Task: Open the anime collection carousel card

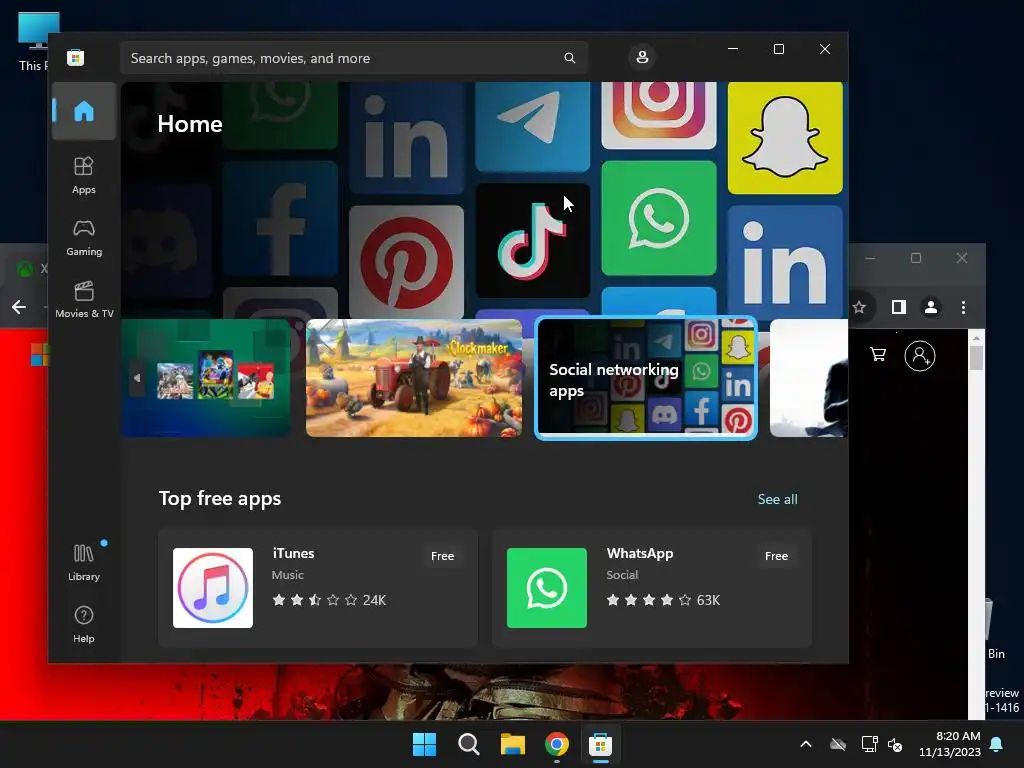Action: click(206, 377)
